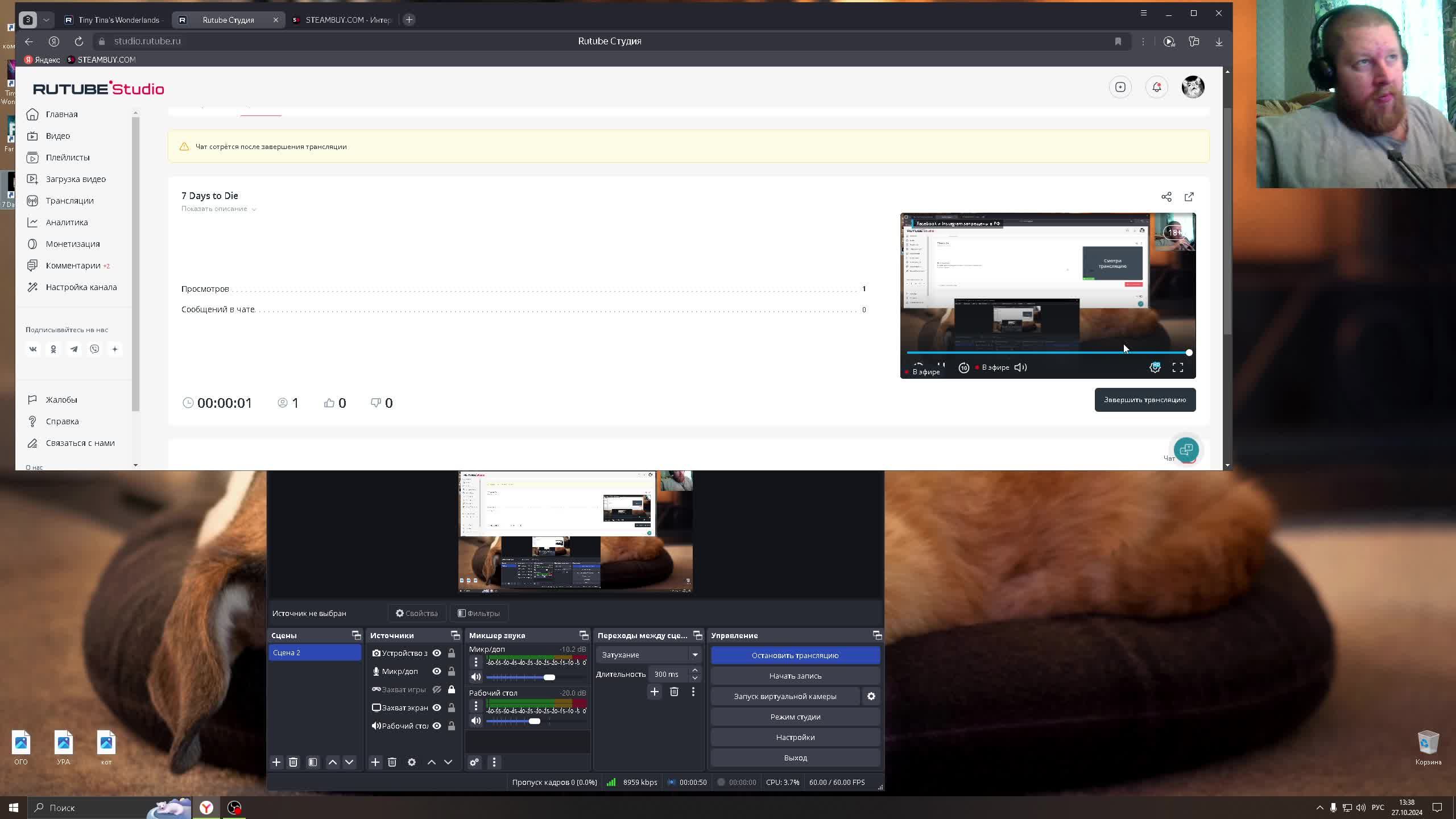Hide the Захват экрана source eye toggle
This screenshot has width=1456, height=819.
(436, 708)
